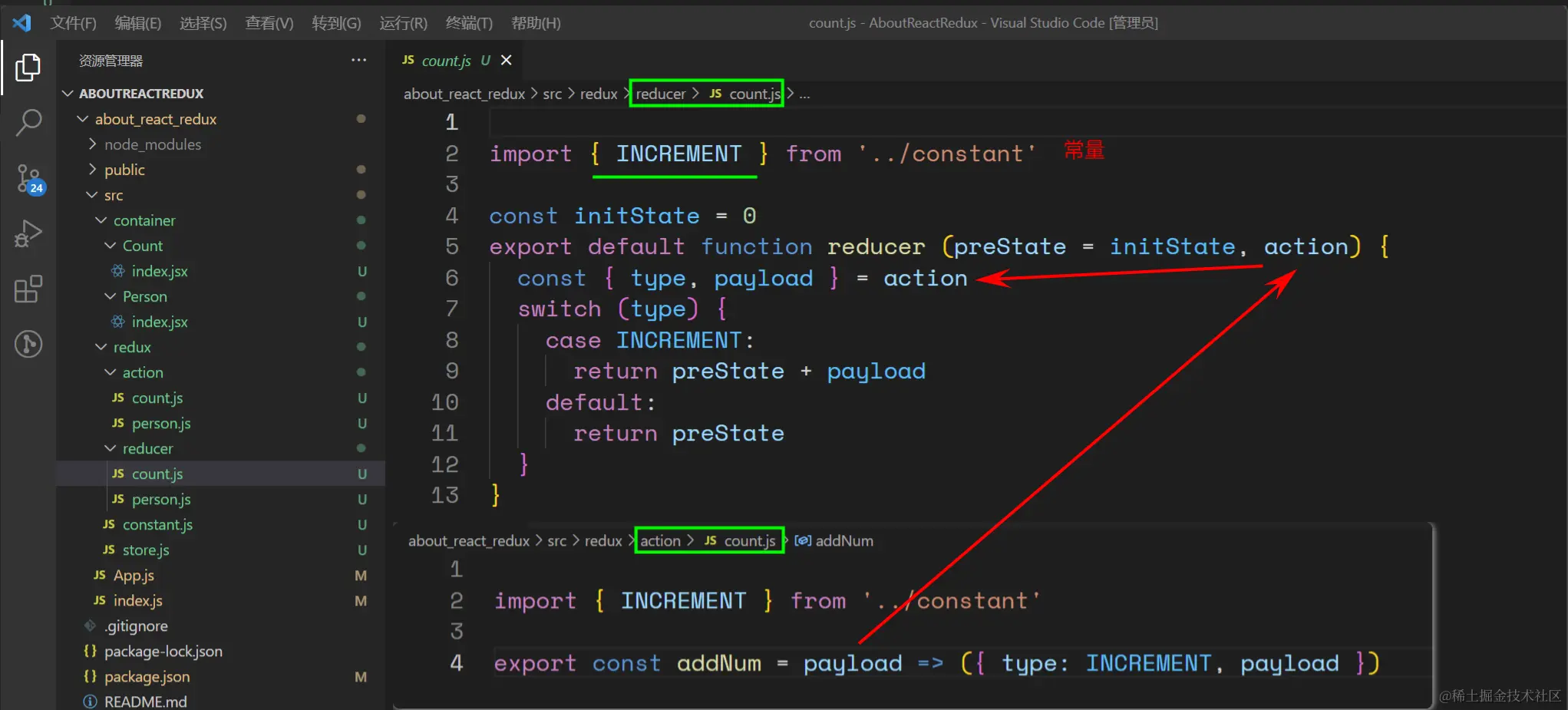
Task: Click the braces icon of package-lock.json
Action: [x=91, y=651]
